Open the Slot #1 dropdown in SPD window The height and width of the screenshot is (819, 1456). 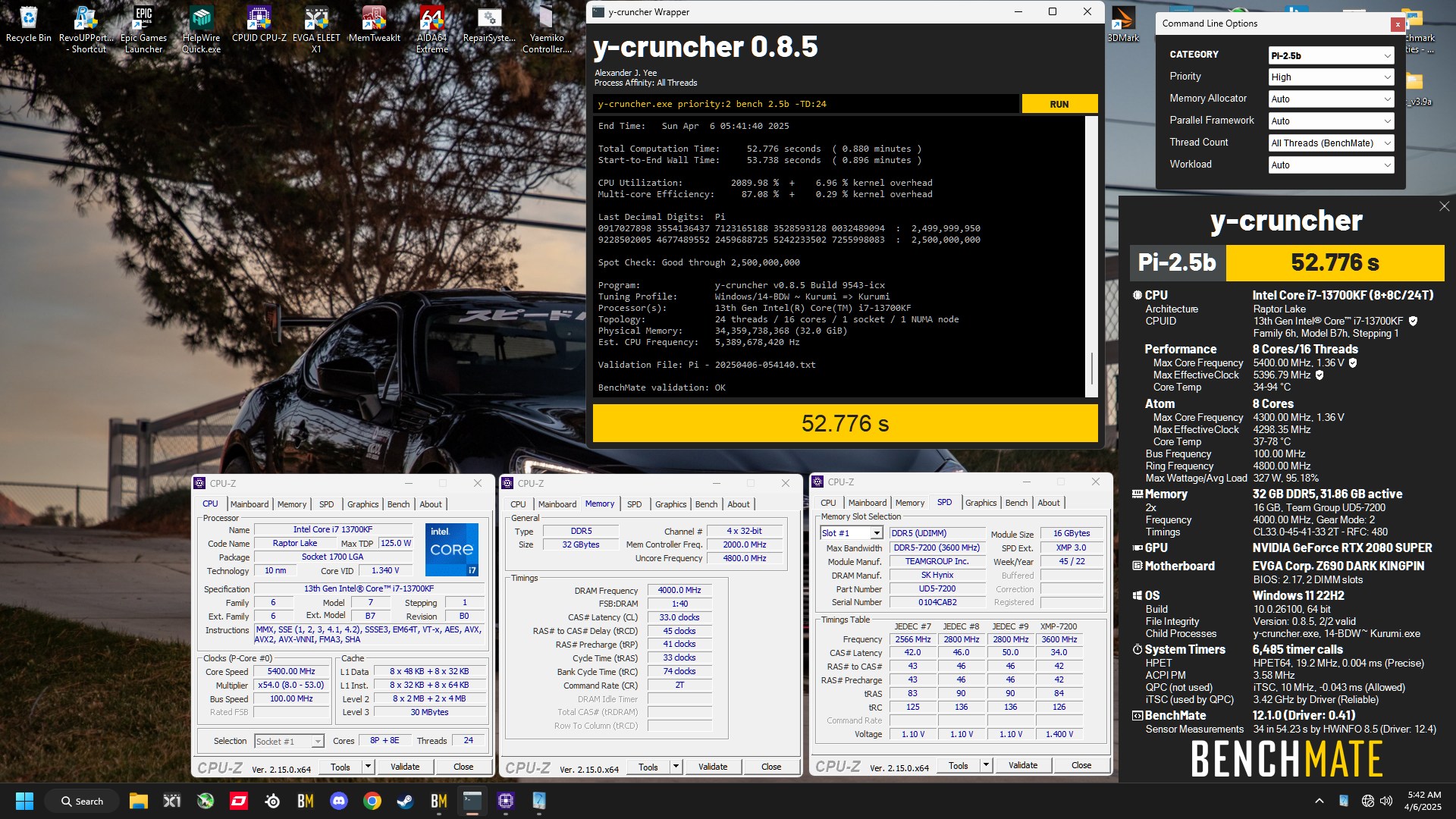pyautogui.click(x=852, y=533)
